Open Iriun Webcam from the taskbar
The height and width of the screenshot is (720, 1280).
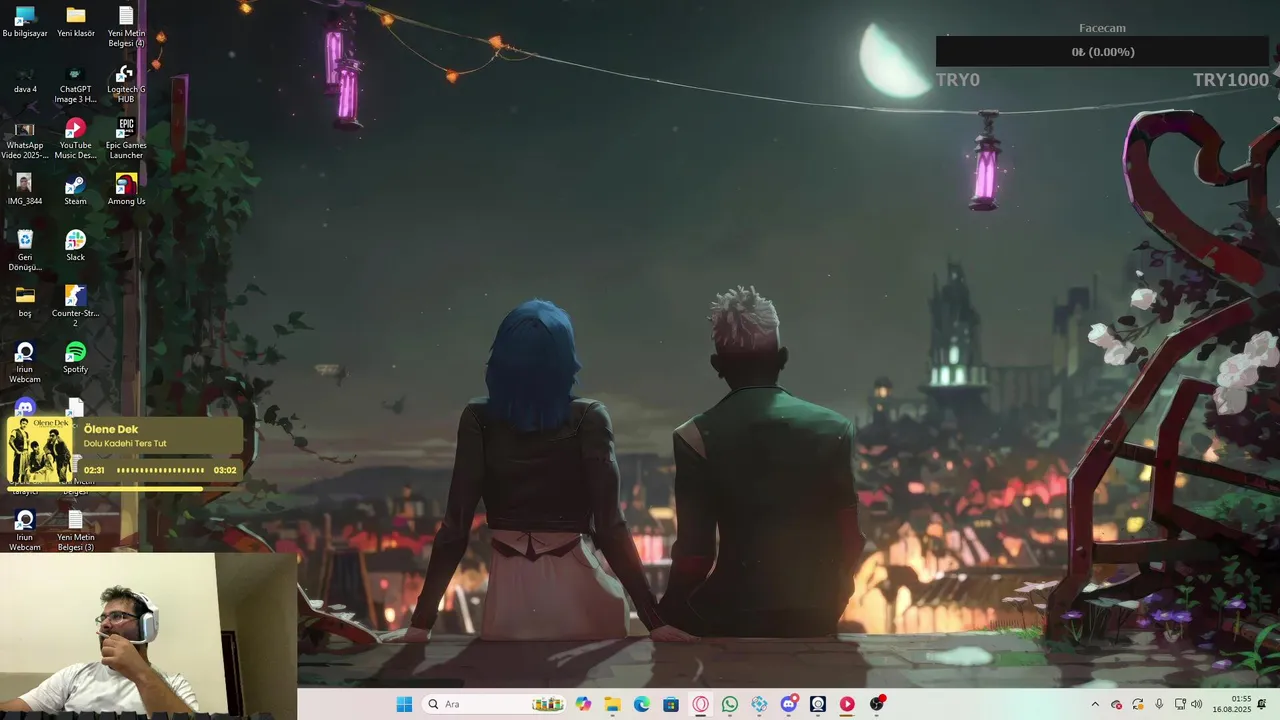click(818, 704)
